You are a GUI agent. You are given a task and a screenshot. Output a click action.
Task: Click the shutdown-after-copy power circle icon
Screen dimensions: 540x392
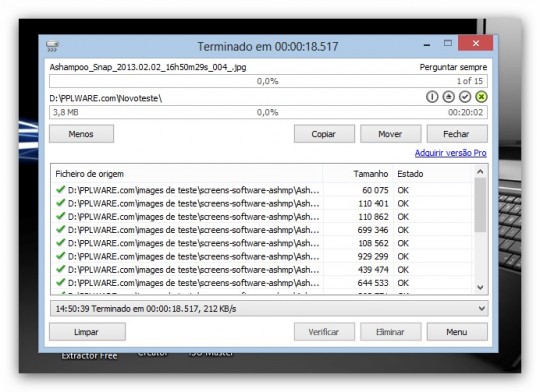coord(432,97)
